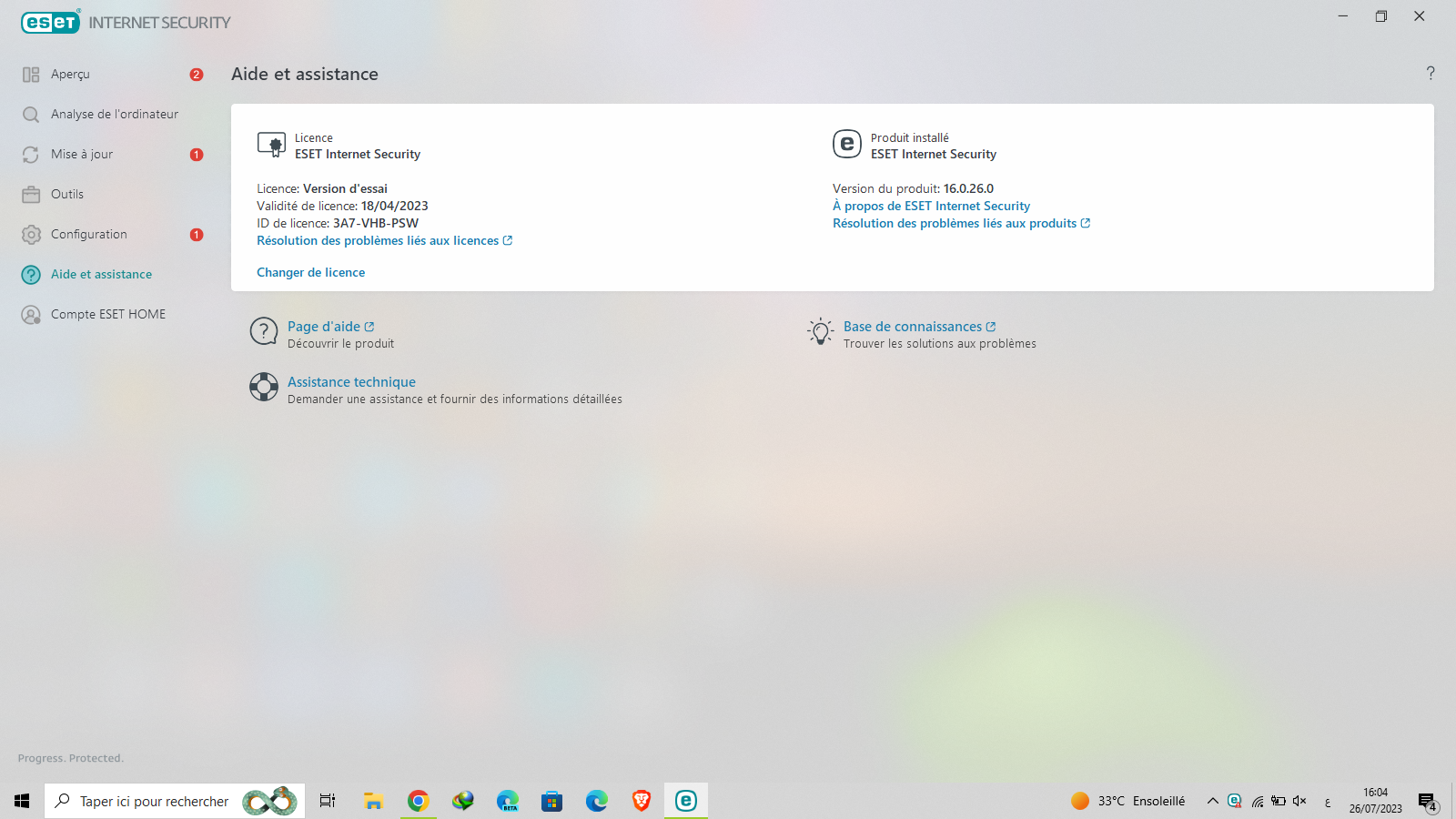
Task: Open the notification center icon
Action: (1427, 801)
